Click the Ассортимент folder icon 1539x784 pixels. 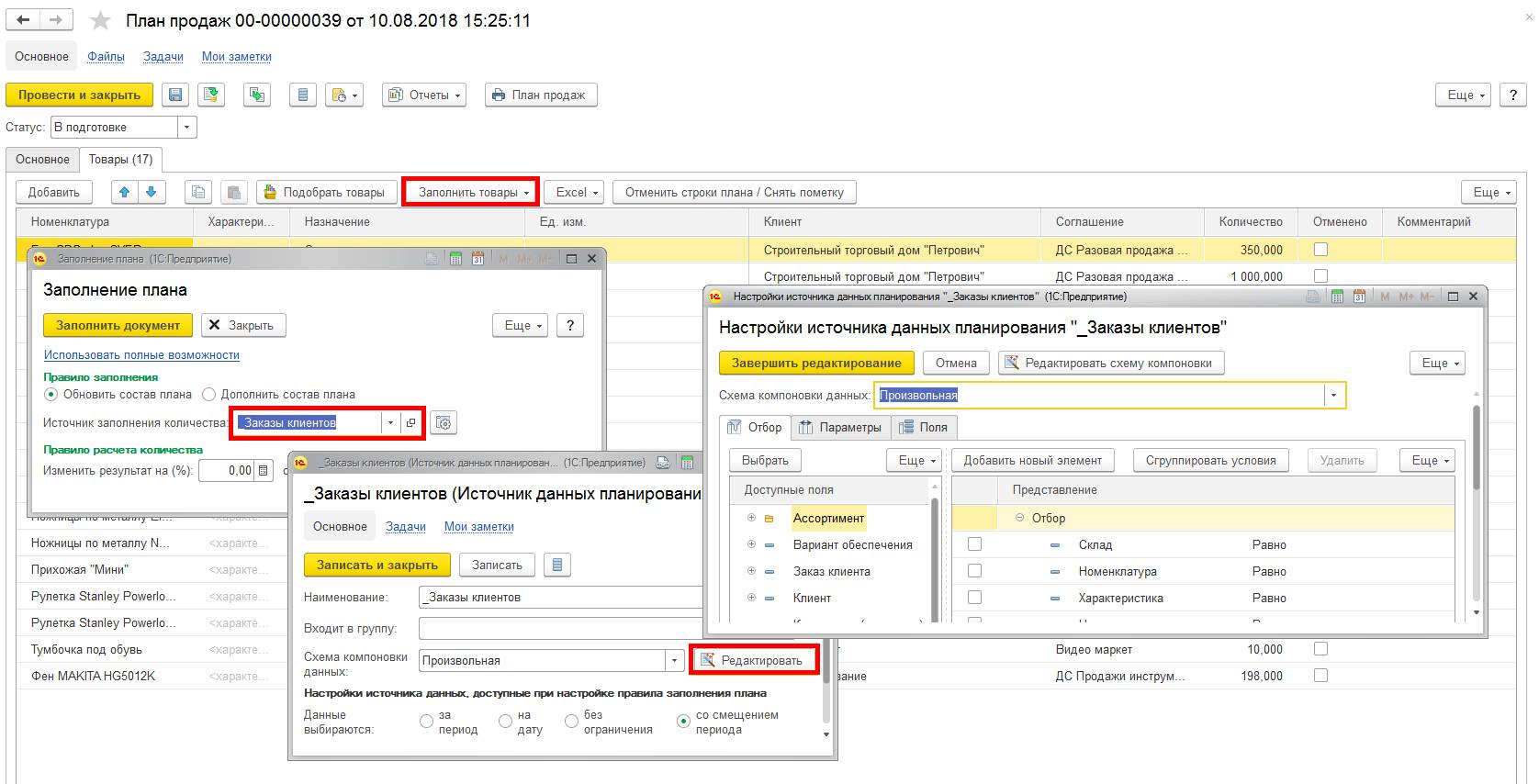(x=769, y=519)
